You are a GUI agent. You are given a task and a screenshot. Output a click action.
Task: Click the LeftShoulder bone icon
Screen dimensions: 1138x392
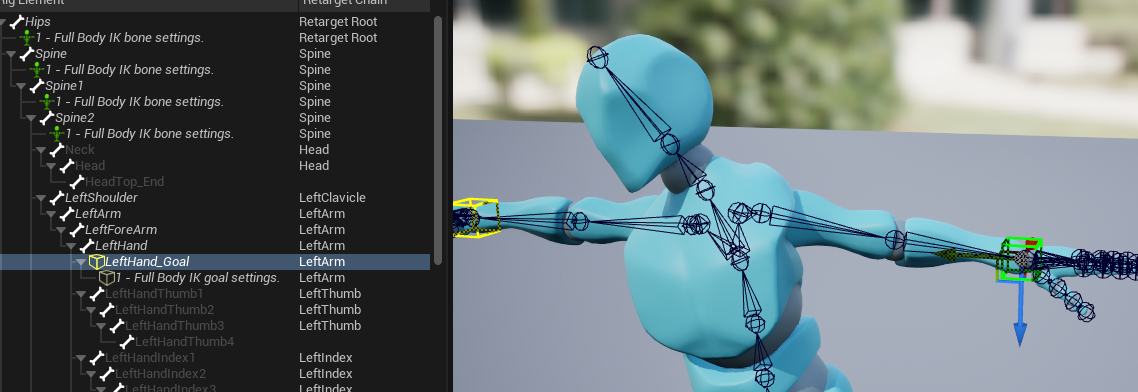[57, 197]
